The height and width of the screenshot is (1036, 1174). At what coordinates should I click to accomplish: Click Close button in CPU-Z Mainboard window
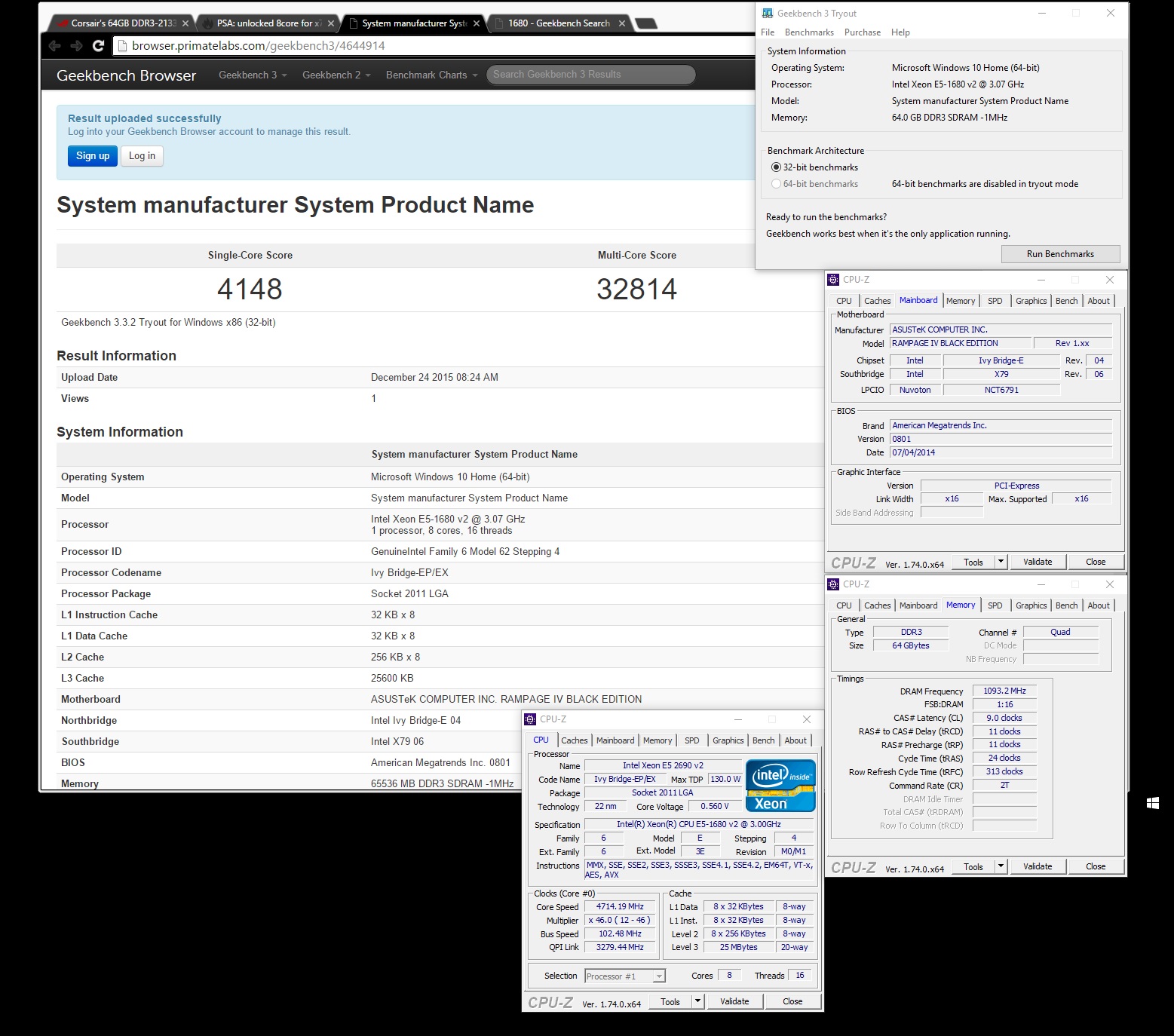(x=1096, y=562)
